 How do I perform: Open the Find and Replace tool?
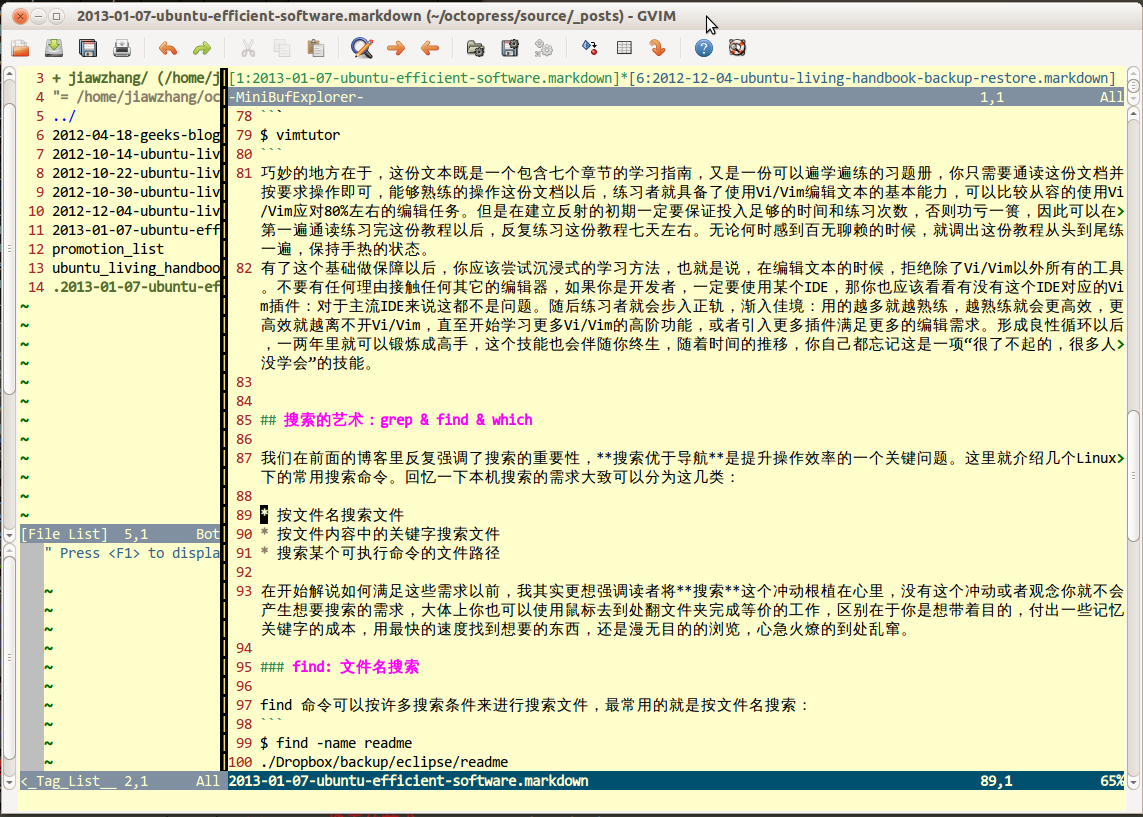click(361, 47)
